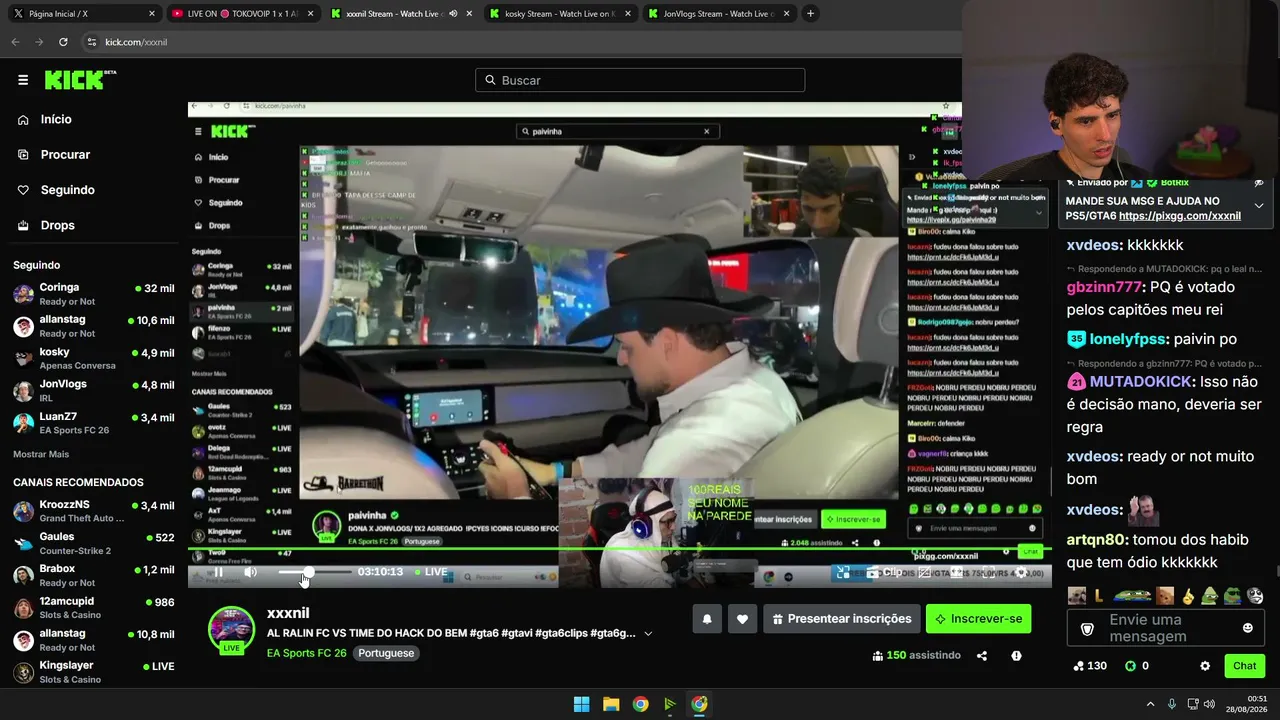Open LuanZ7 avatar in sidebar
This screenshot has height=720, width=1280.
(23, 423)
